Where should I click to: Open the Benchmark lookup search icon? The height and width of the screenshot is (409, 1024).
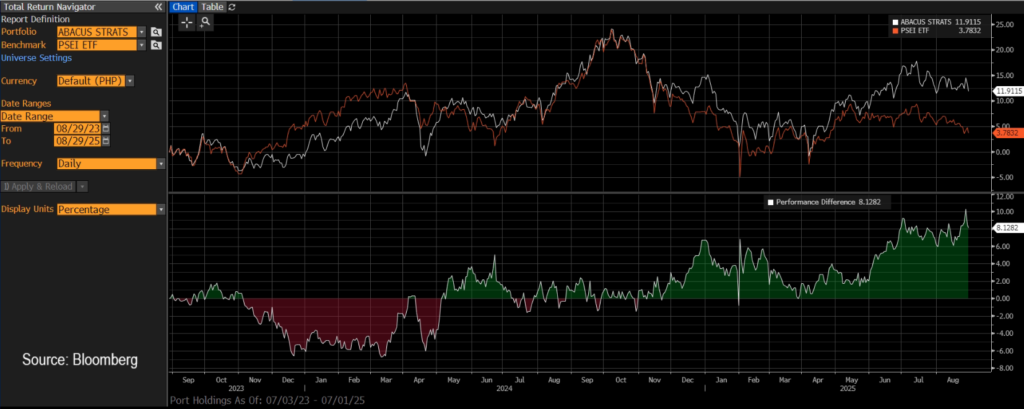tap(157, 45)
